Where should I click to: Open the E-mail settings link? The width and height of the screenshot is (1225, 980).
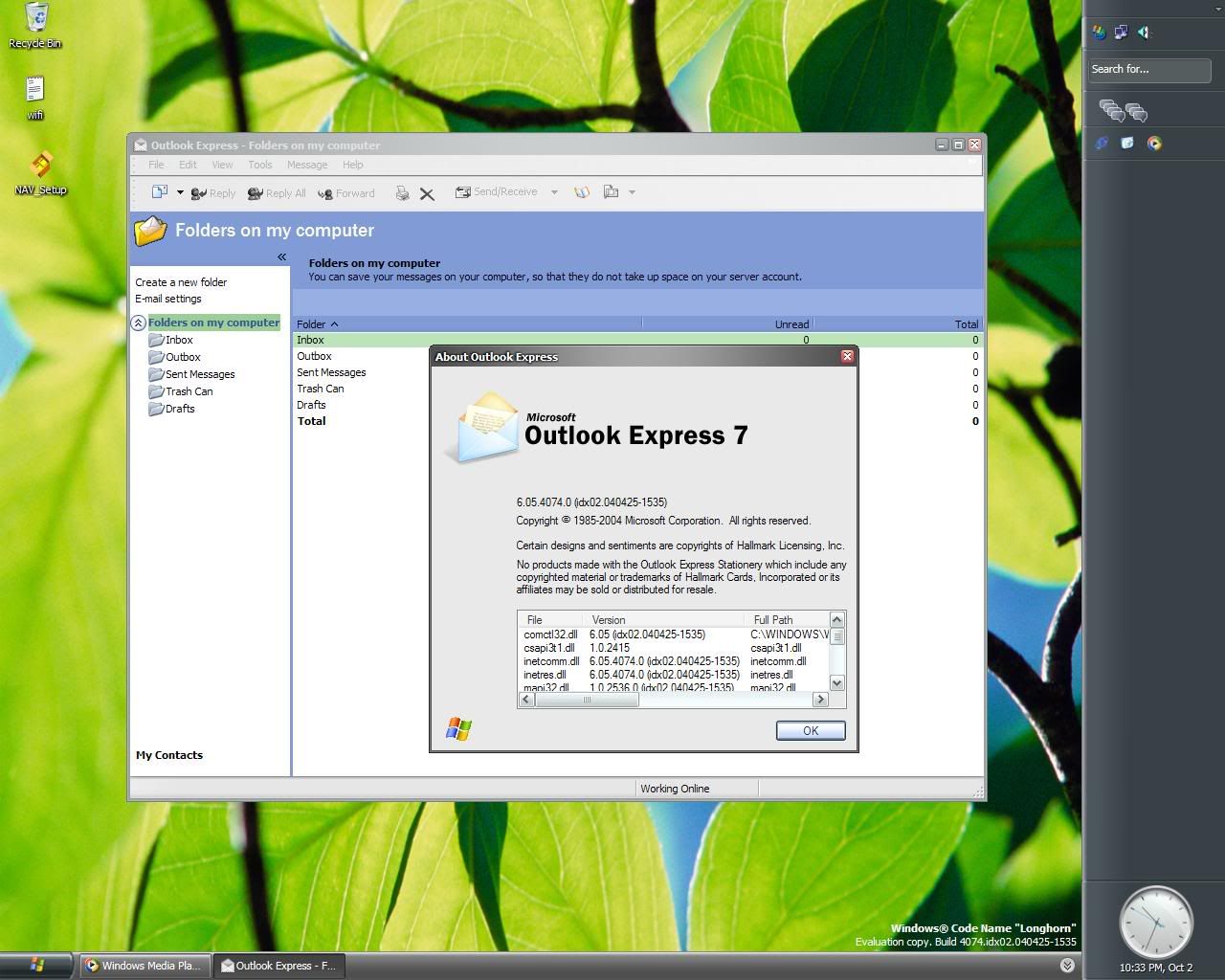pos(168,299)
